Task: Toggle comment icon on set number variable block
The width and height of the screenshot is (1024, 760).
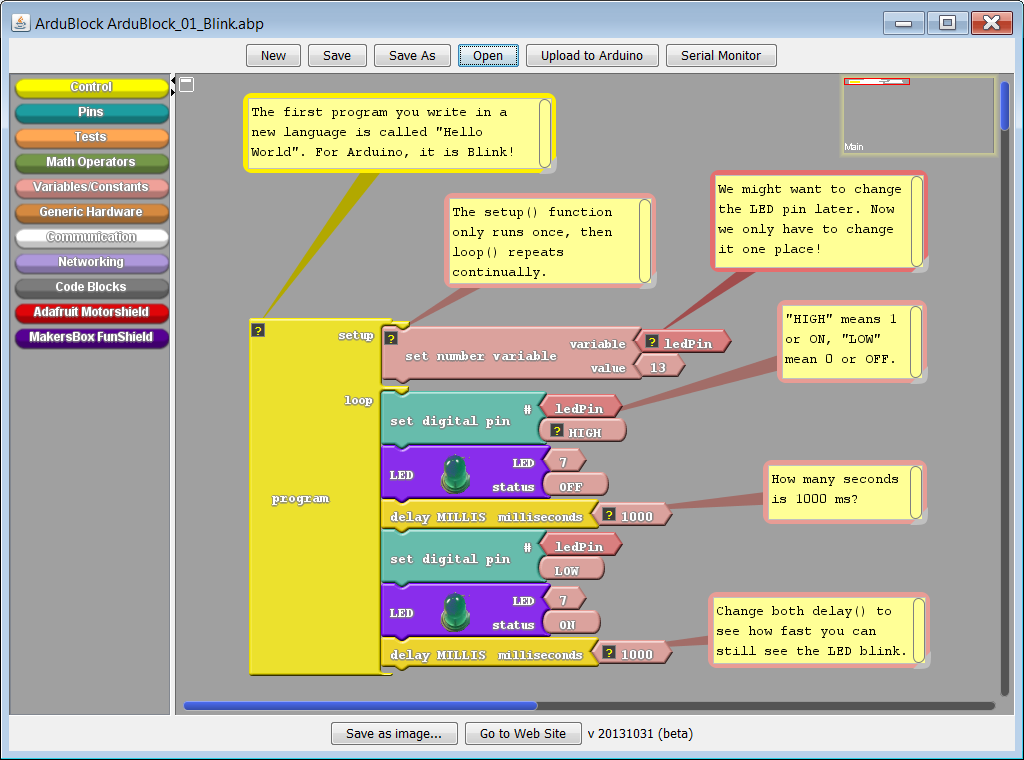Action: click(x=391, y=338)
